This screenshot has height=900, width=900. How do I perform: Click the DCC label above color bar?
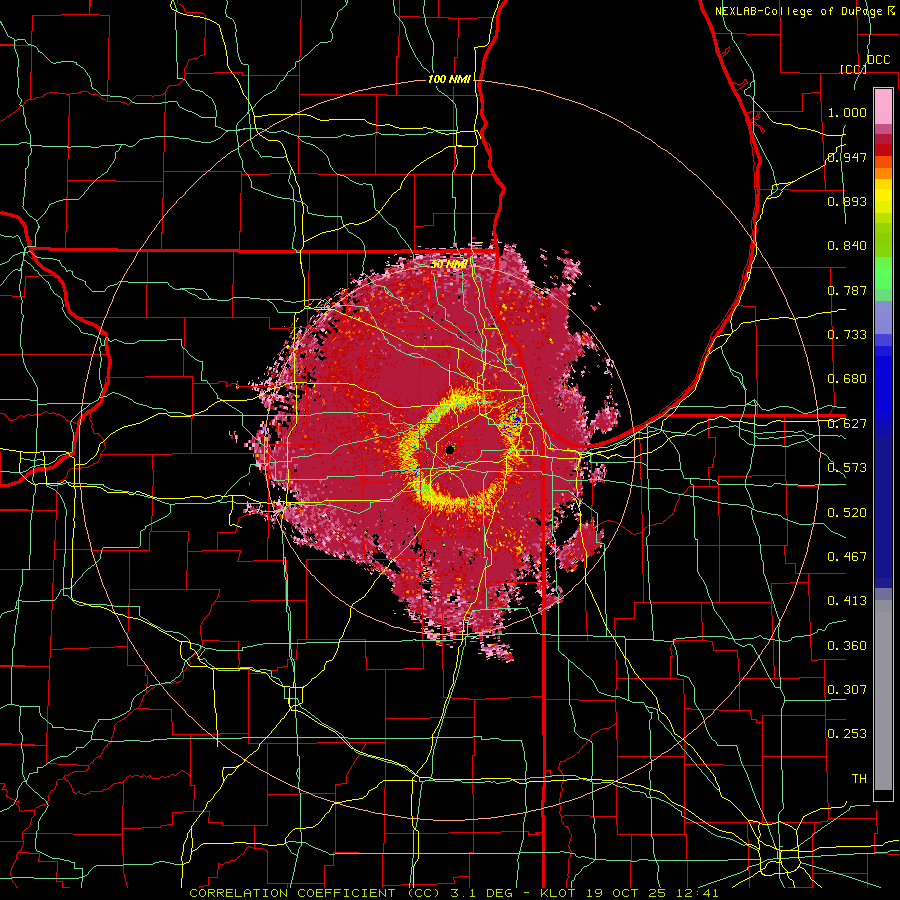point(879,60)
